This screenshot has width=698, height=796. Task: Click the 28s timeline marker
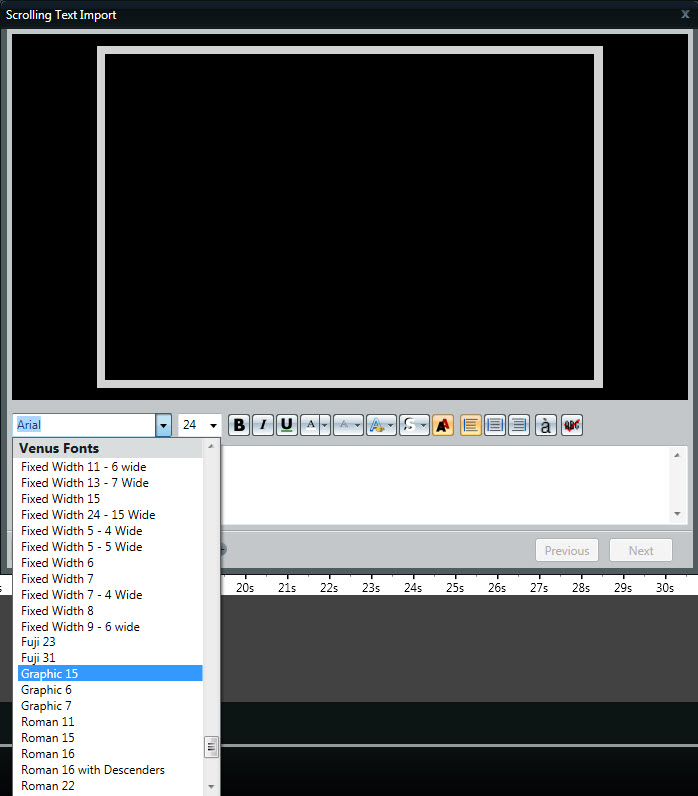(x=581, y=587)
